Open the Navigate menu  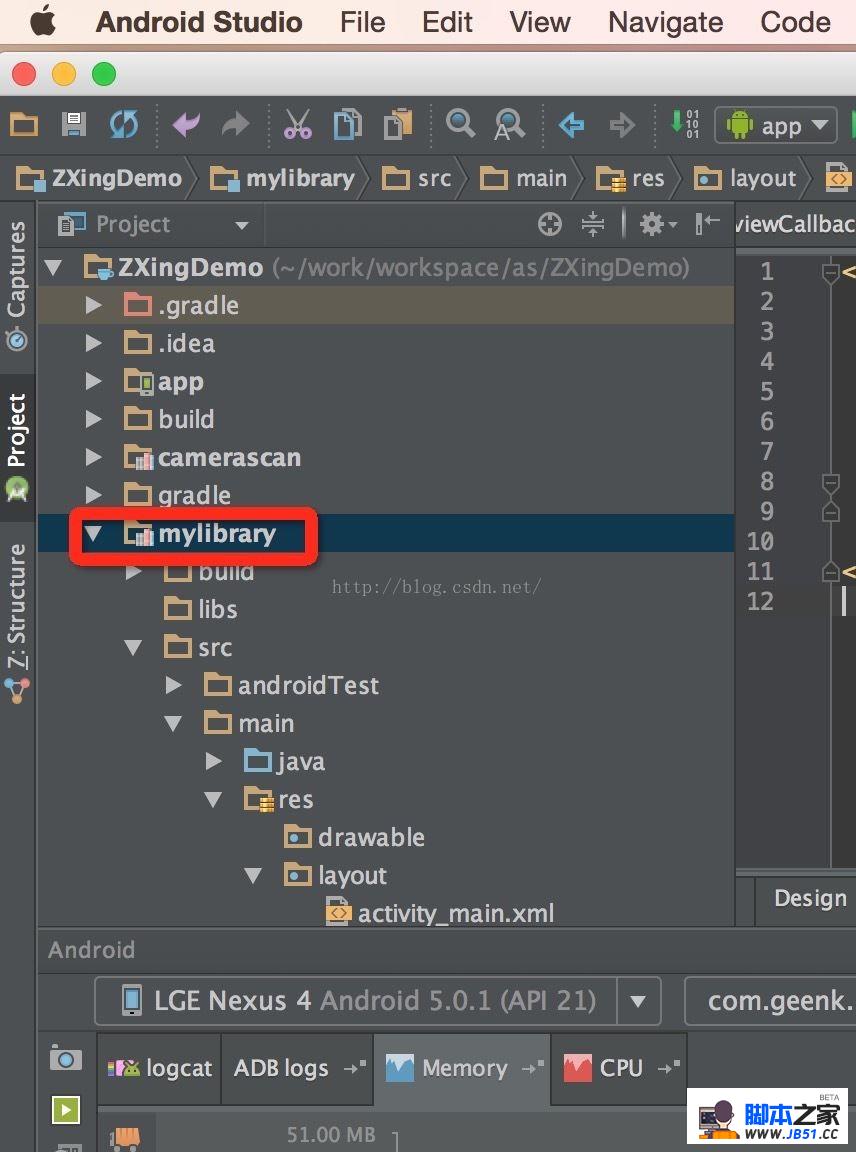[x=666, y=23]
